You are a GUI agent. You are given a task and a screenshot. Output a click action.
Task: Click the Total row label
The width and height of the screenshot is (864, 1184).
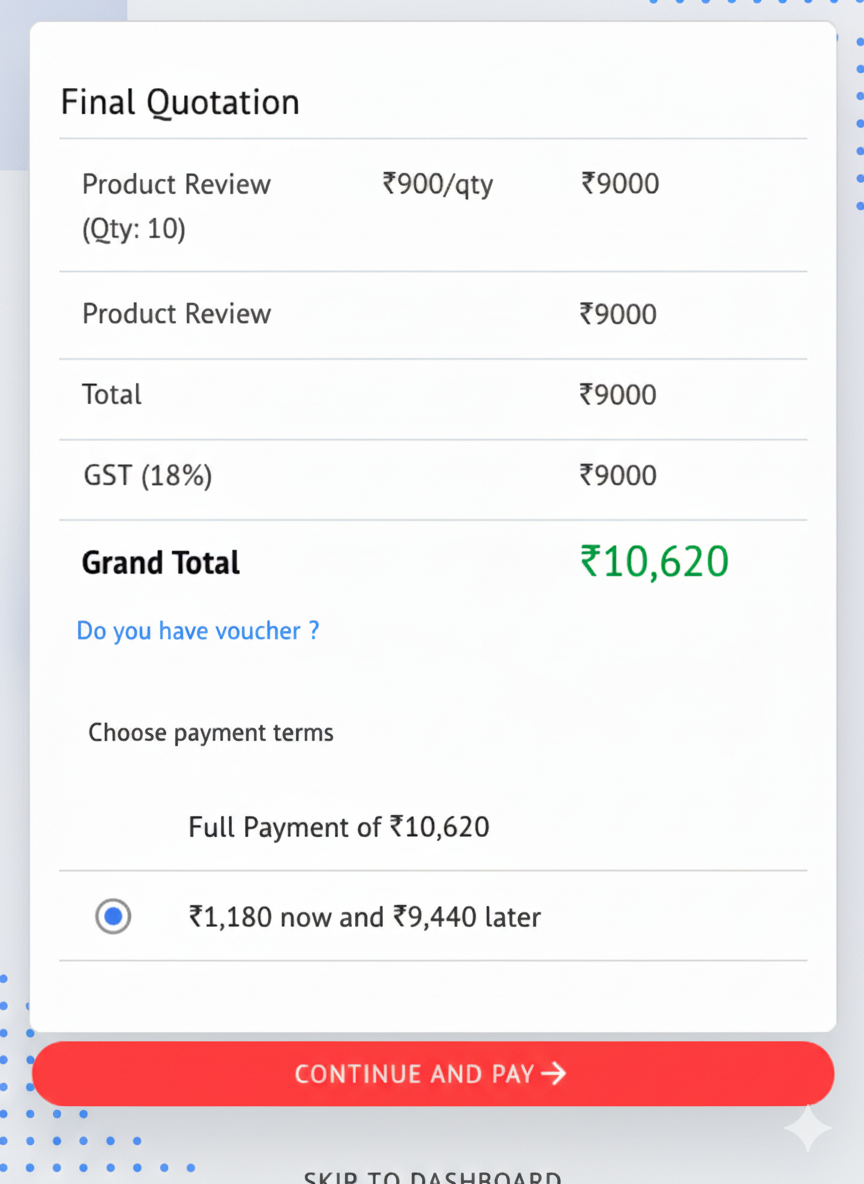pos(112,394)
